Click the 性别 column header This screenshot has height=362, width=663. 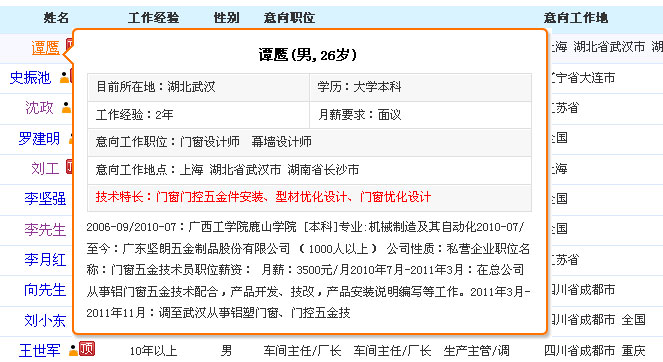pos(227,18)
